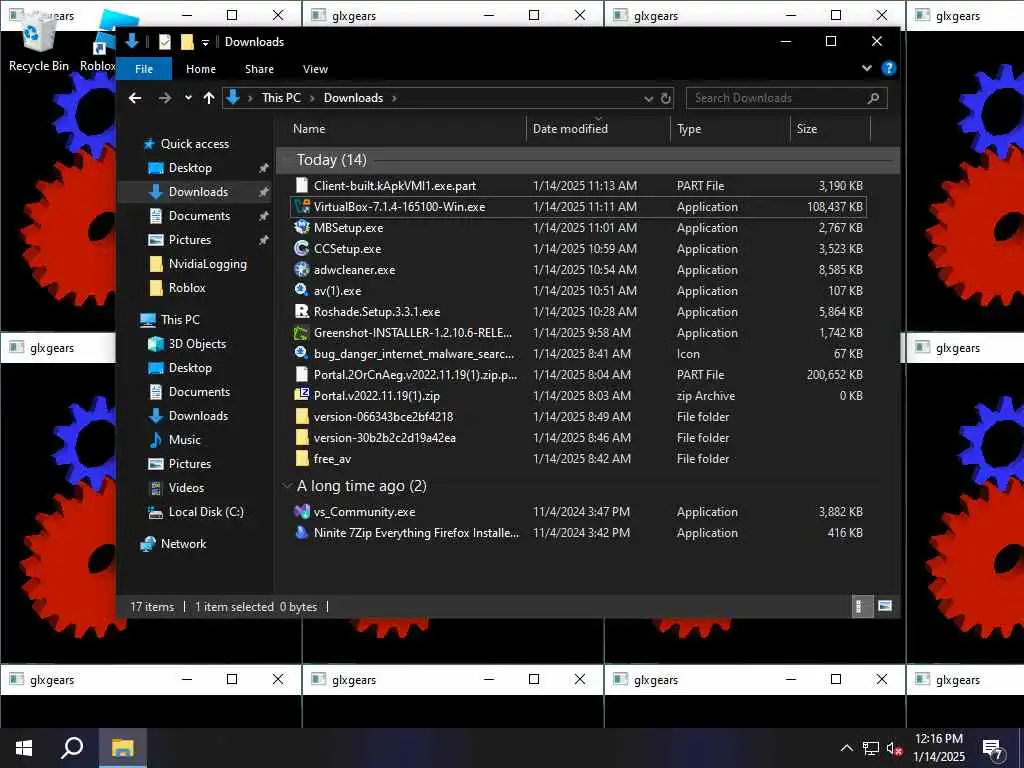This screenshot has height=768, width=1024.
Task: Click chevron after This PC in address bar
Action: coord(312,98)
